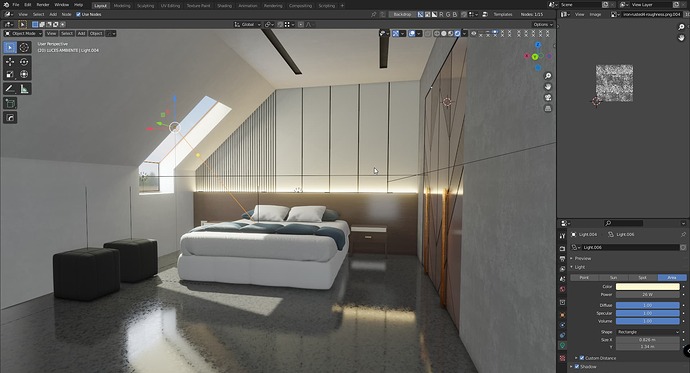Activate the Cursor tool in the viewport toolbar
690x373 pixels.
(24, 47)
